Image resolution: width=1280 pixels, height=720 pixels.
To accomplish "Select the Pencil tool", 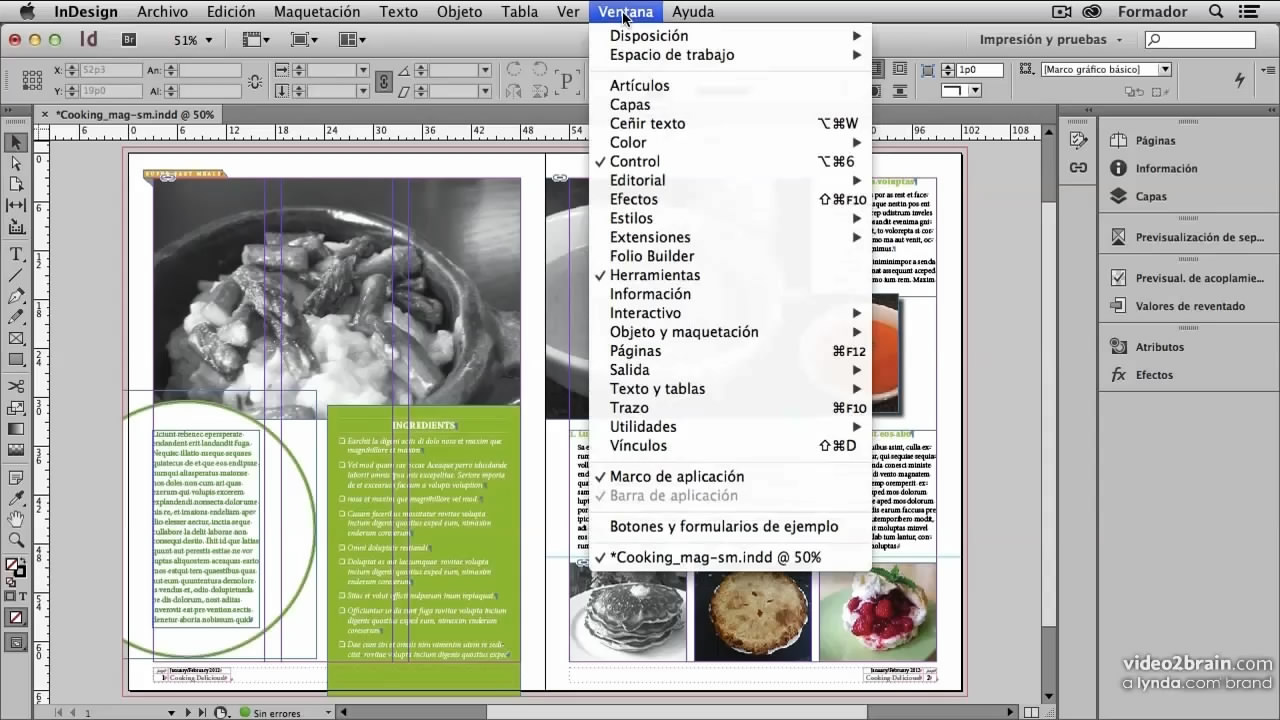I will [16, 317].
